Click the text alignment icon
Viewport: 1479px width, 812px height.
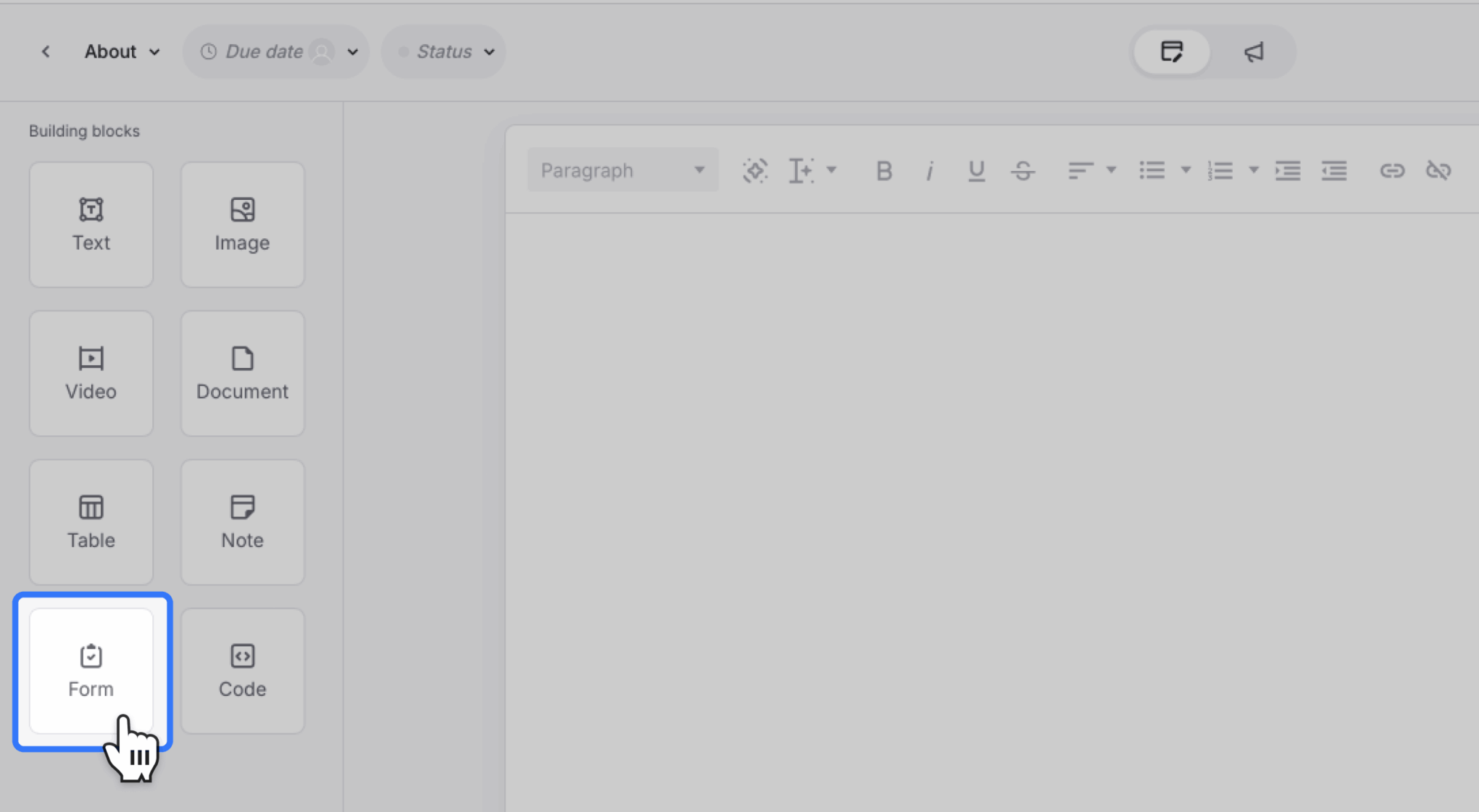click(x=1080, y=170)
